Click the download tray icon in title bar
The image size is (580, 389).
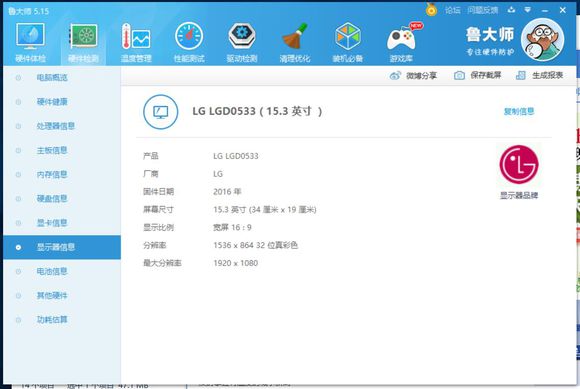tap(512, 10)
